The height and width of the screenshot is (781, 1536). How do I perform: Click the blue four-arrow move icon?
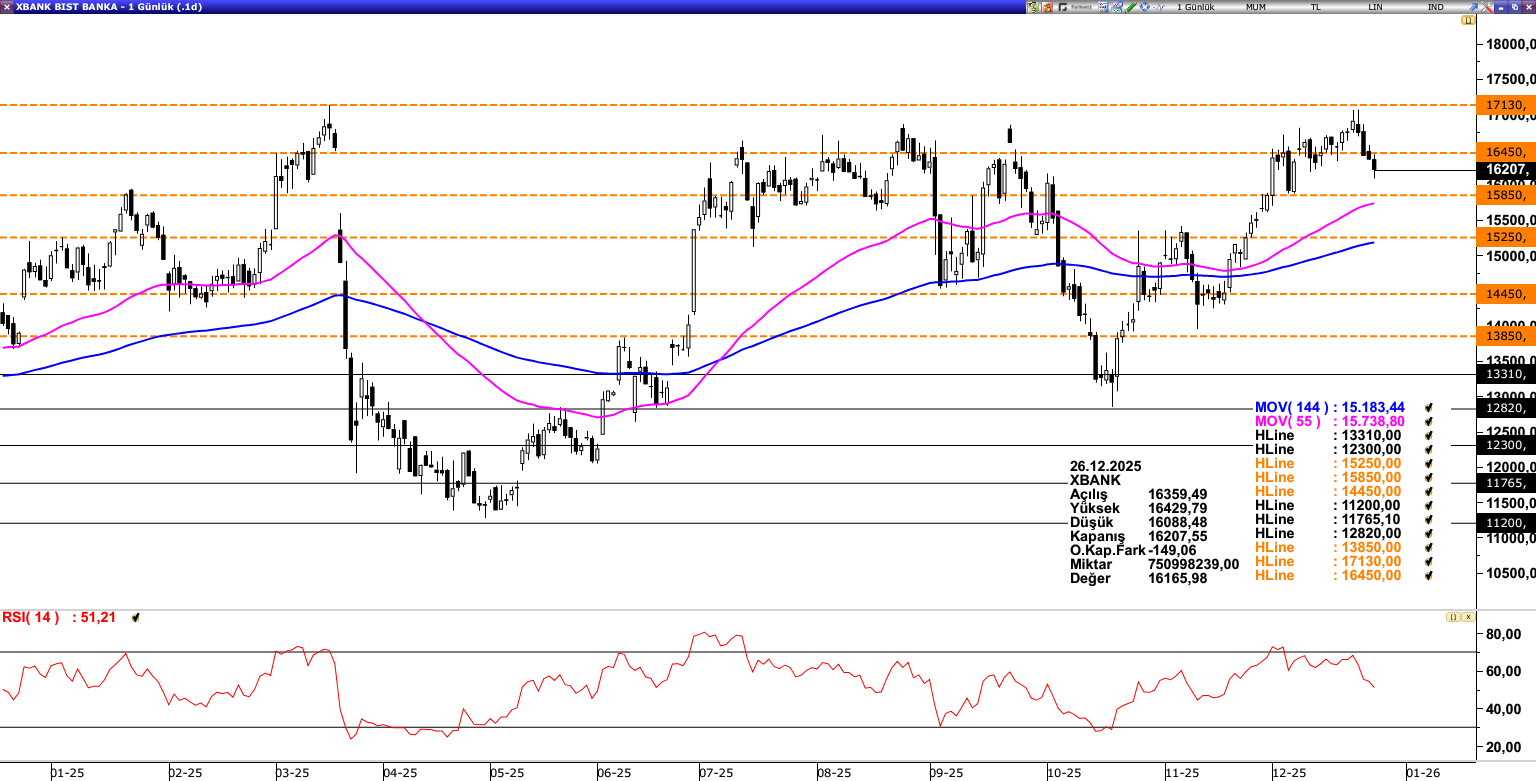1144,7
